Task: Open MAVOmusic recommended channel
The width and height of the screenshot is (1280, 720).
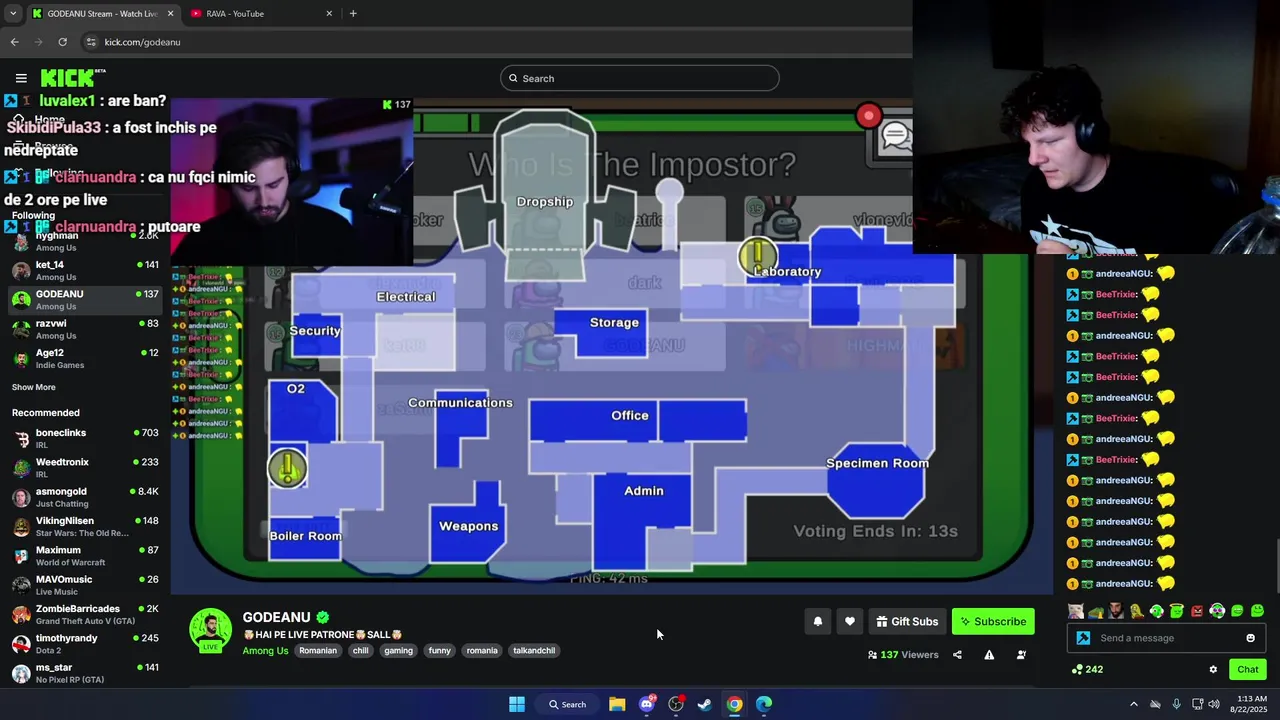Action: point(85,585)
